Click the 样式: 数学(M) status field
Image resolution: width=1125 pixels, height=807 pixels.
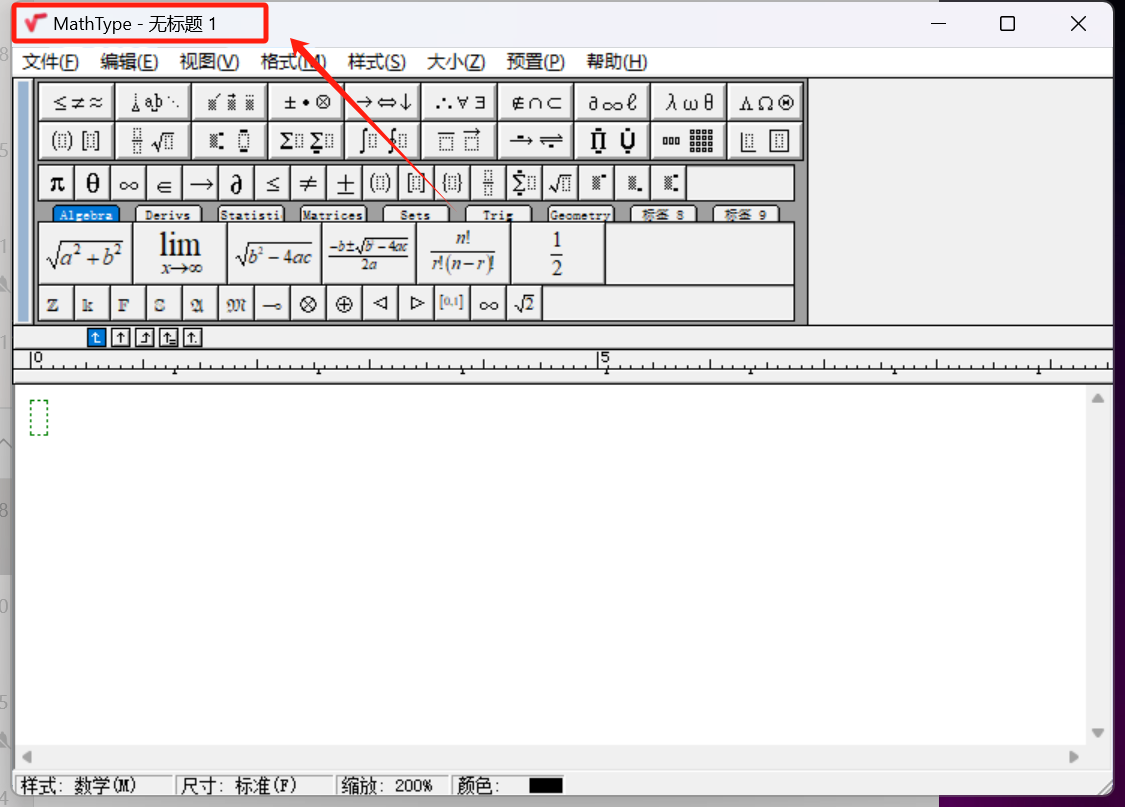93,785
